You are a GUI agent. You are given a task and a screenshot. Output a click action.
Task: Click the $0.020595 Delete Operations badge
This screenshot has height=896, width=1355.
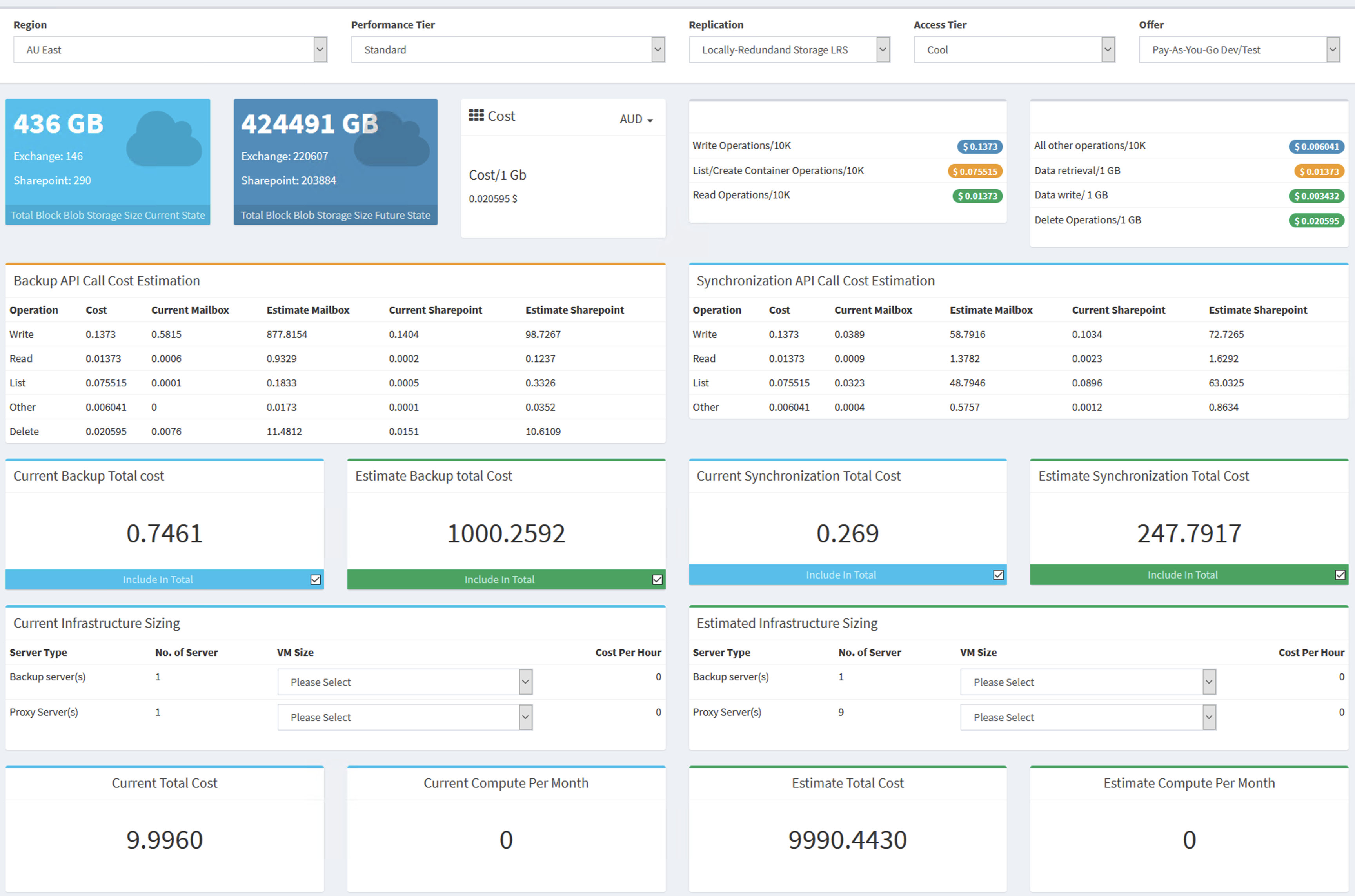tap(1317, 221)
